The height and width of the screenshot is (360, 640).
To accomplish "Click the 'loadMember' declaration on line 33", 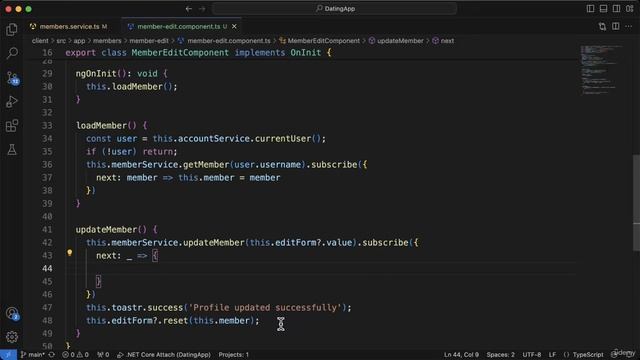I will (x=101, y=125).
